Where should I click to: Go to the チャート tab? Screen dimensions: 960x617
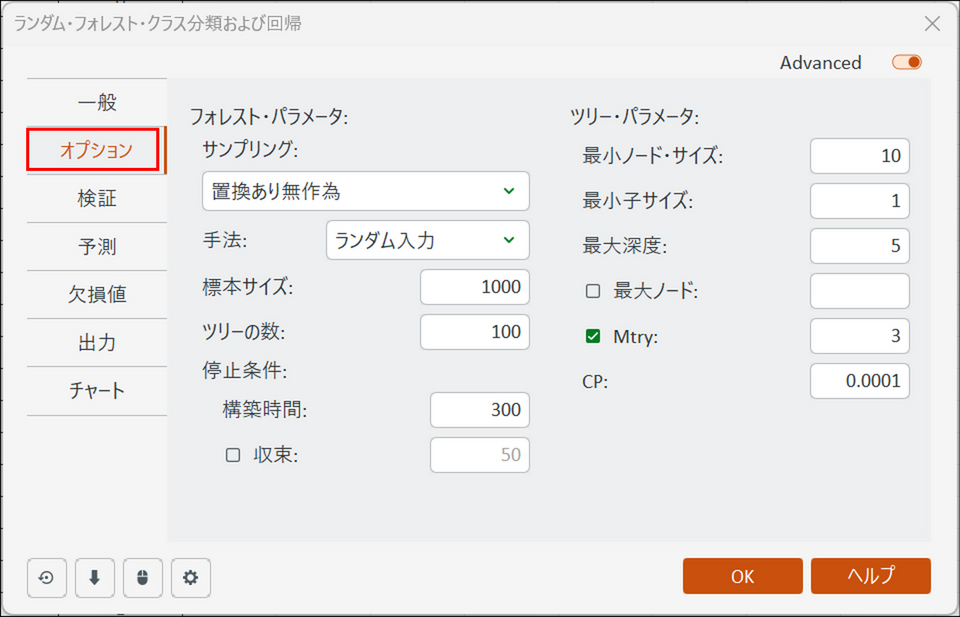point(97,390)
